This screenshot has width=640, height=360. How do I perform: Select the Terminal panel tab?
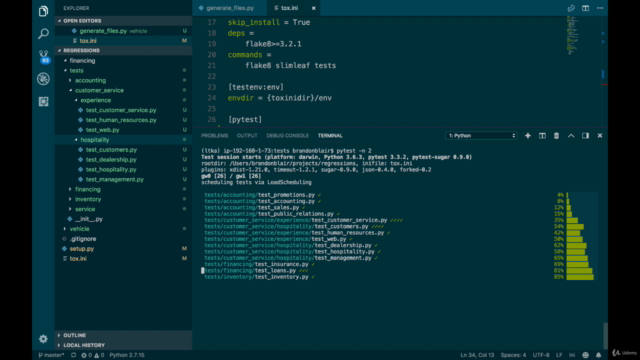(x=330, y=136)
